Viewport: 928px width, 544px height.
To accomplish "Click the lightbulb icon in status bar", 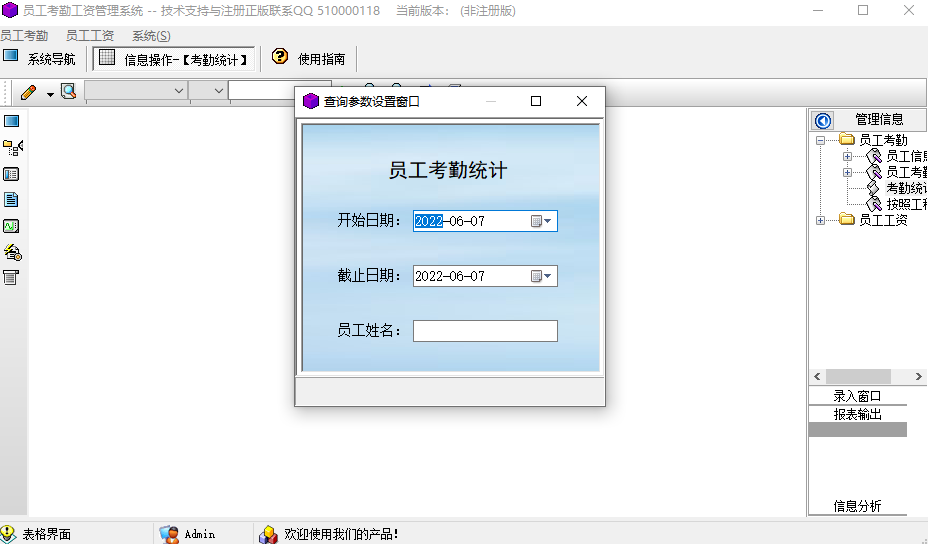I will pos(8,534).
